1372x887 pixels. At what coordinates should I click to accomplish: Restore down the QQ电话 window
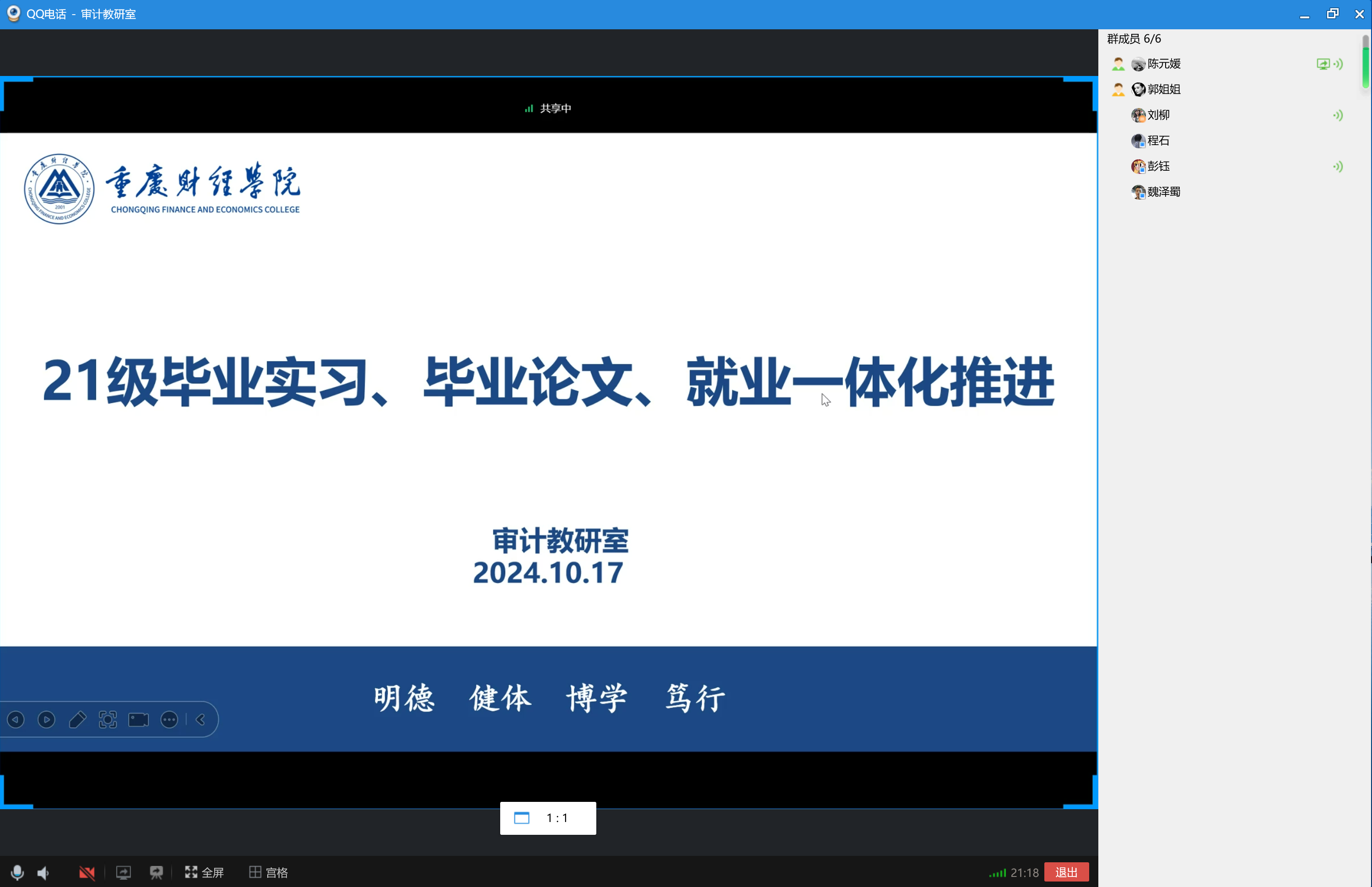[1332, 14]
